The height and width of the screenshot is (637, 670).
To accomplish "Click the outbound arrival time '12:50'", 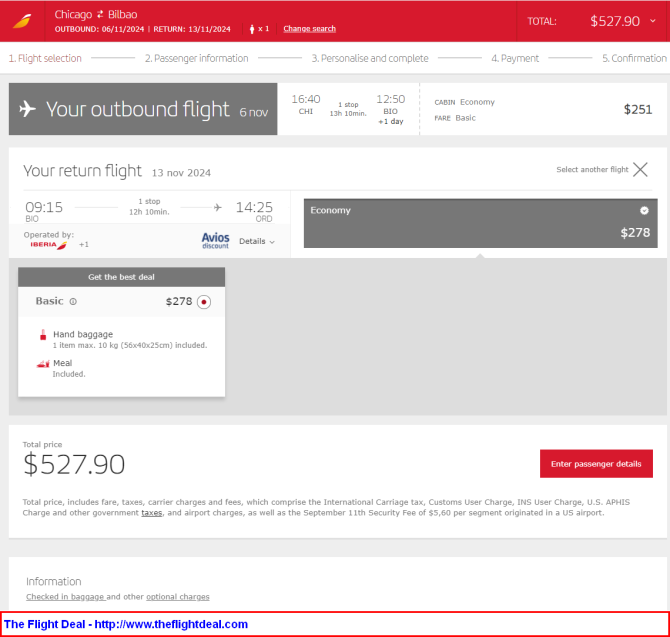I will [391, 99].
